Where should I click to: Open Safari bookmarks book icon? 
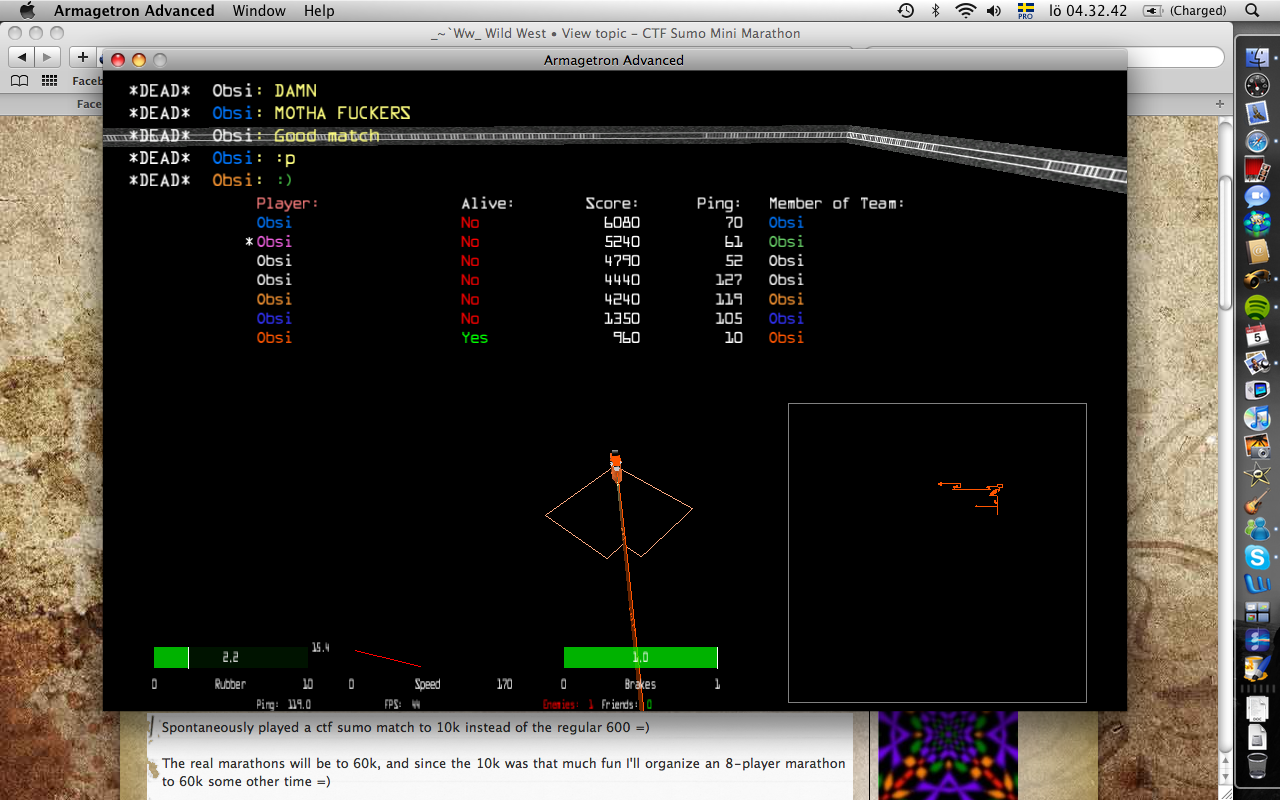point(19,81)
